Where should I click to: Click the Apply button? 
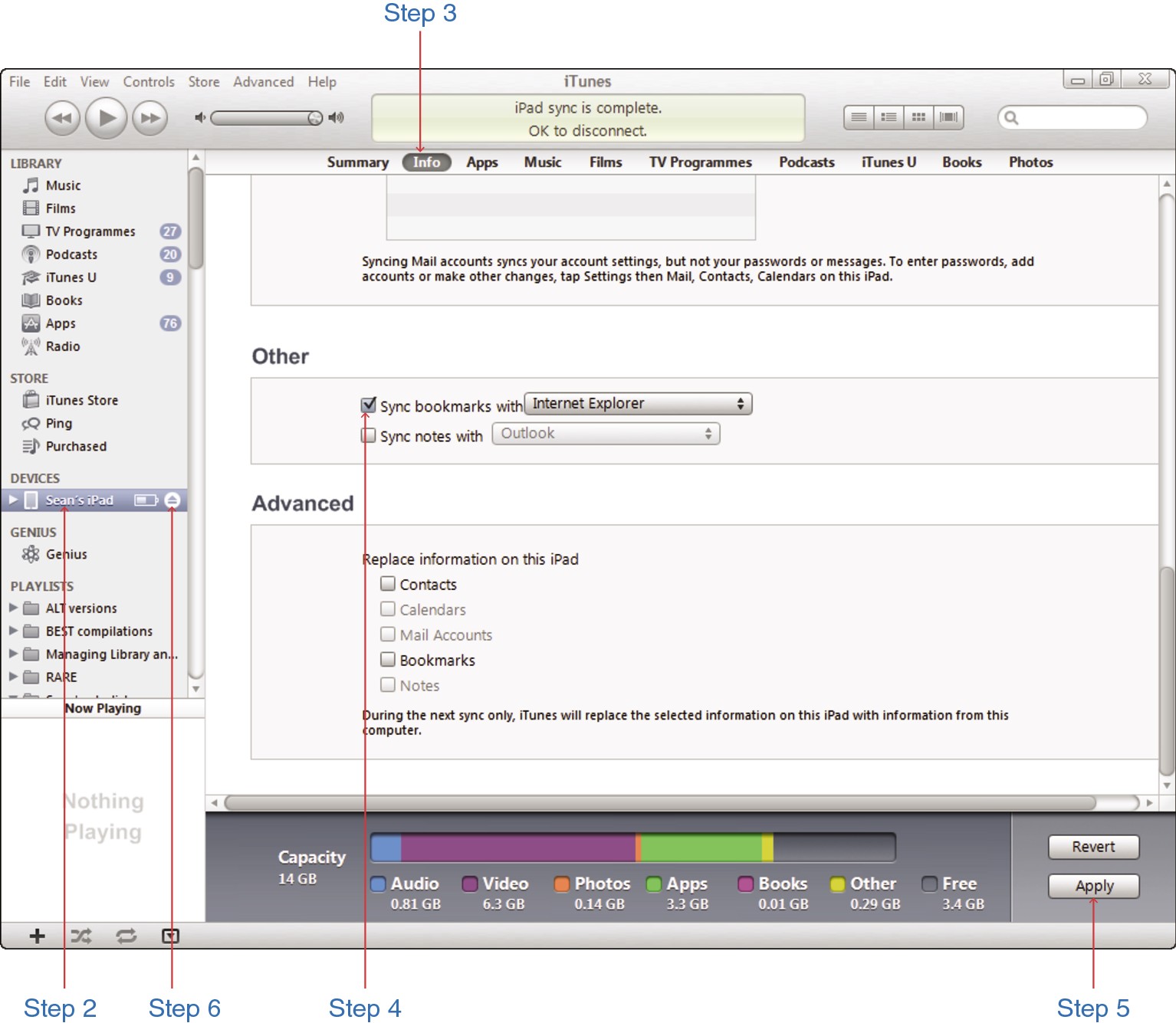pyautogui.click(x=1094, y=886)
